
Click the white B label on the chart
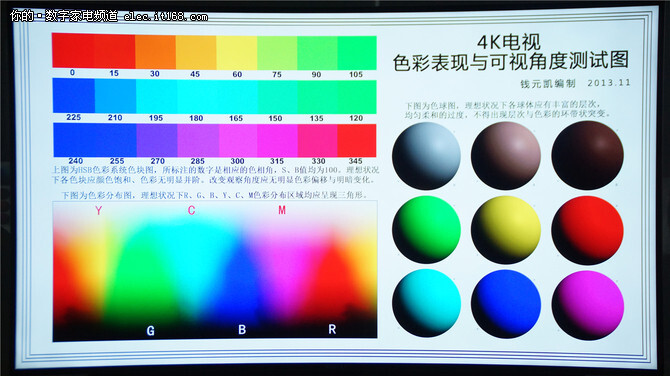[242, 329]
